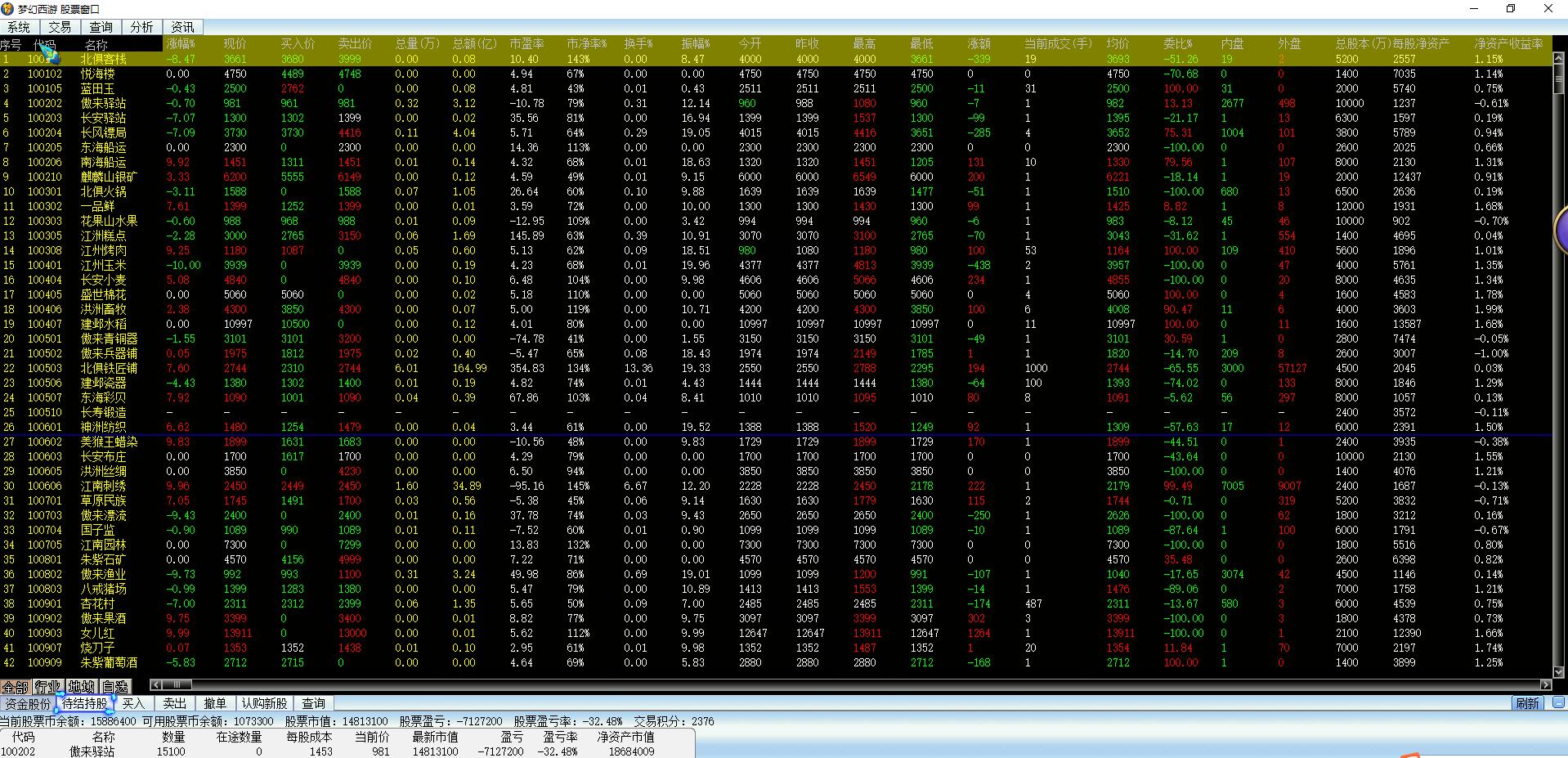Switch to the 行业 filter tab
Image resolution: width=1568 pixels, height=758 pixels.
click(47, 687)
